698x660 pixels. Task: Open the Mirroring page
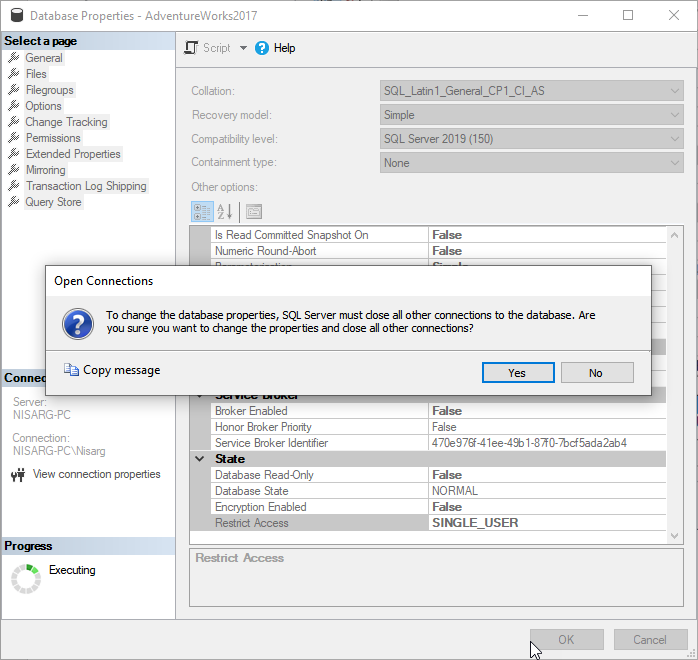(45, 170)
